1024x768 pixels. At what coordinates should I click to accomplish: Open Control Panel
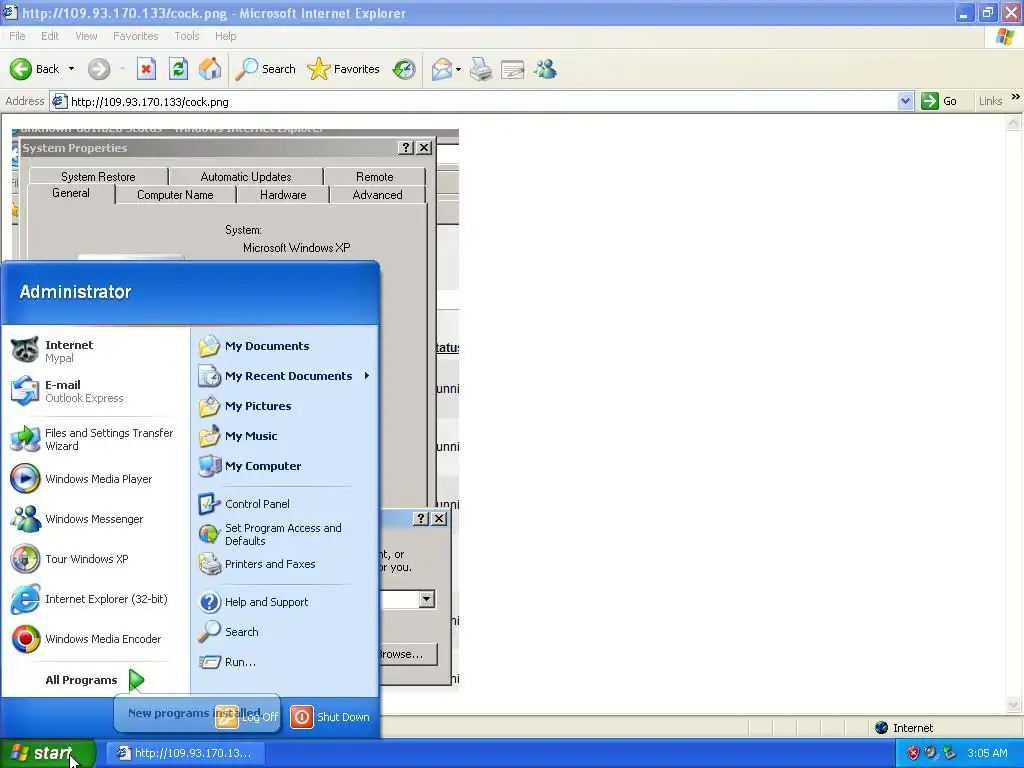[x=285, y=504]
